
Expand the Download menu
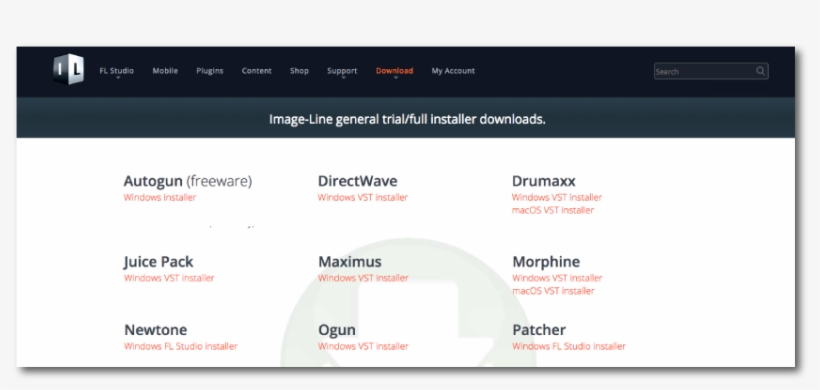(394, 71)
